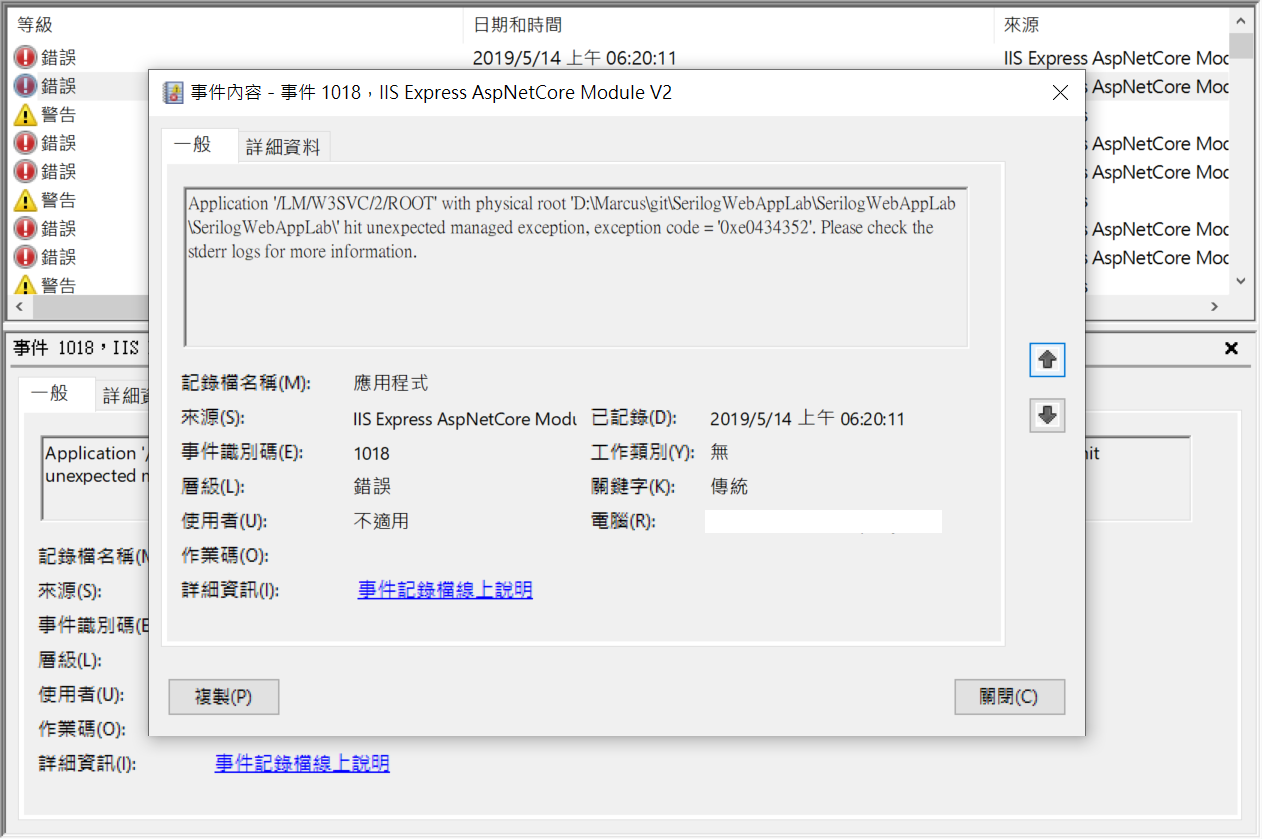Viewport: 1262px width, 839px height.
Task: Select the 一般 tab in the event dialog
Action: [199, 145]
